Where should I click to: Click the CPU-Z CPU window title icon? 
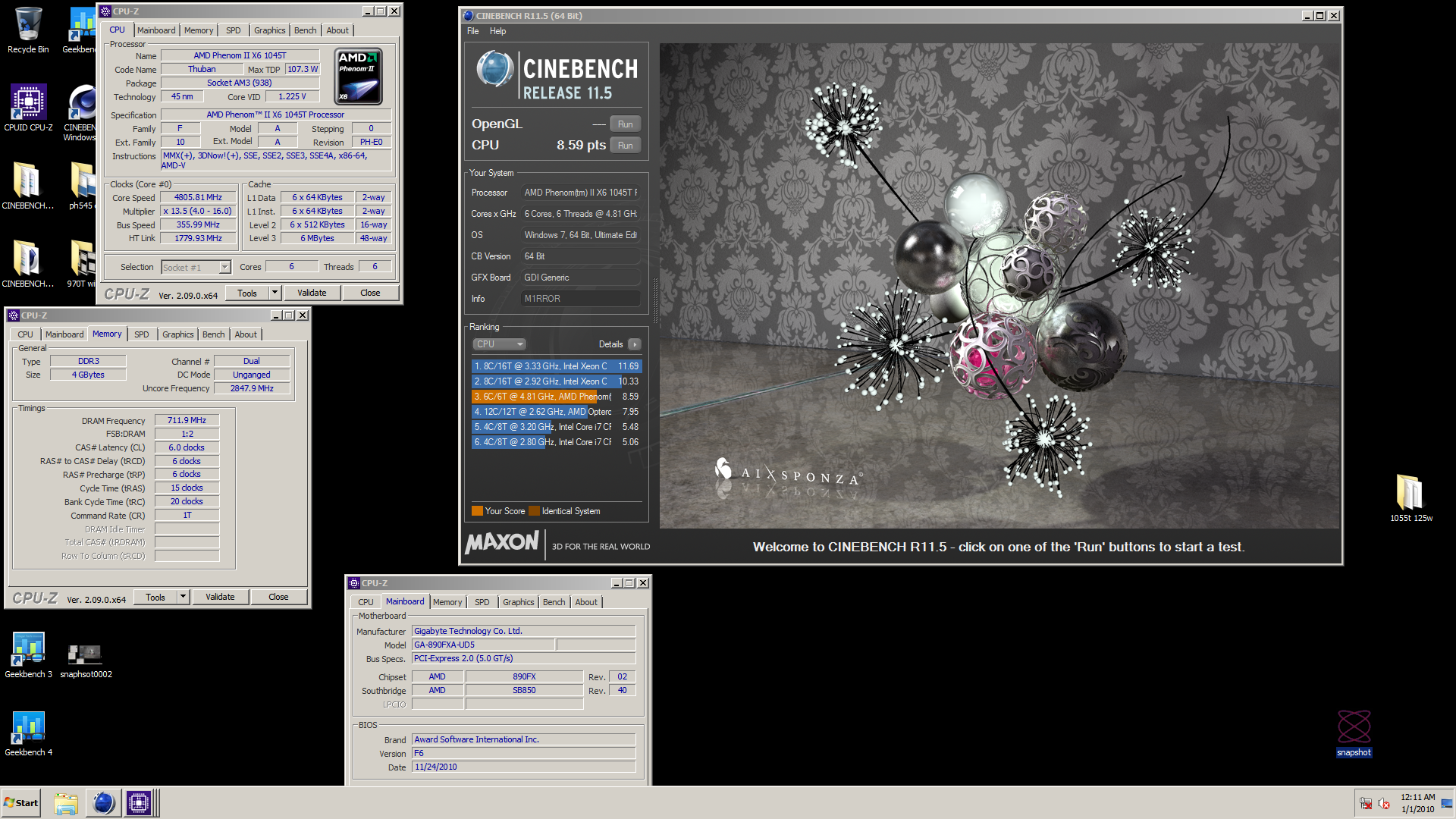pos(105,11)
